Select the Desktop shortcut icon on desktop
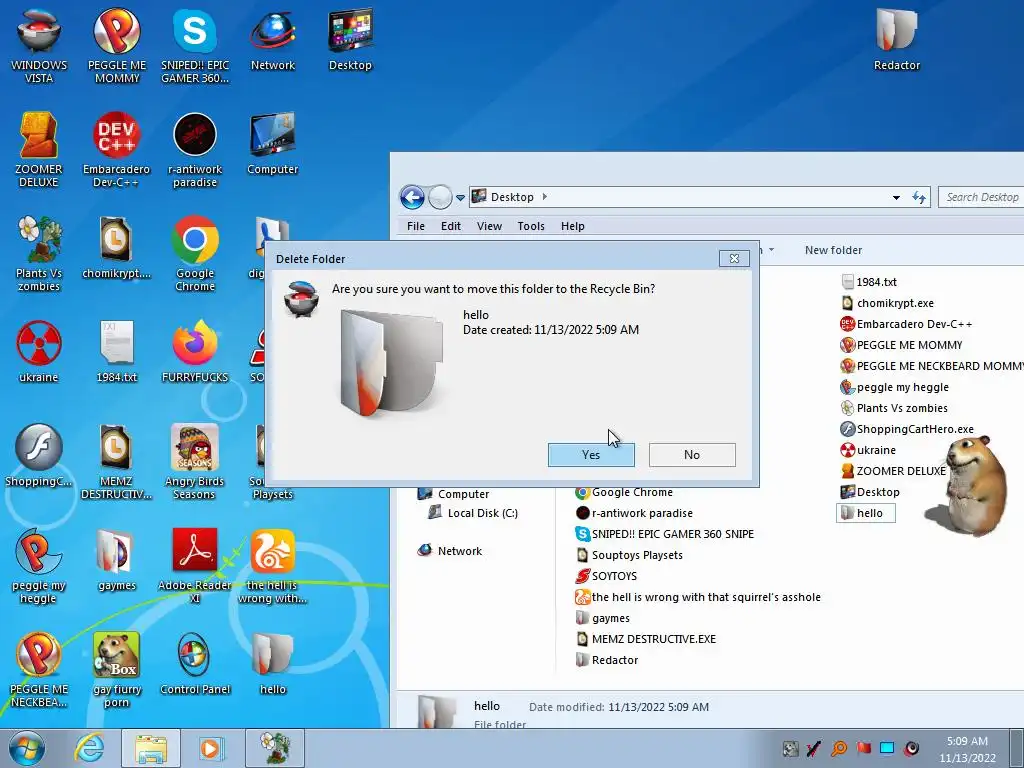The height and width of the screenshot is (768, 1024). click(350, 40)
